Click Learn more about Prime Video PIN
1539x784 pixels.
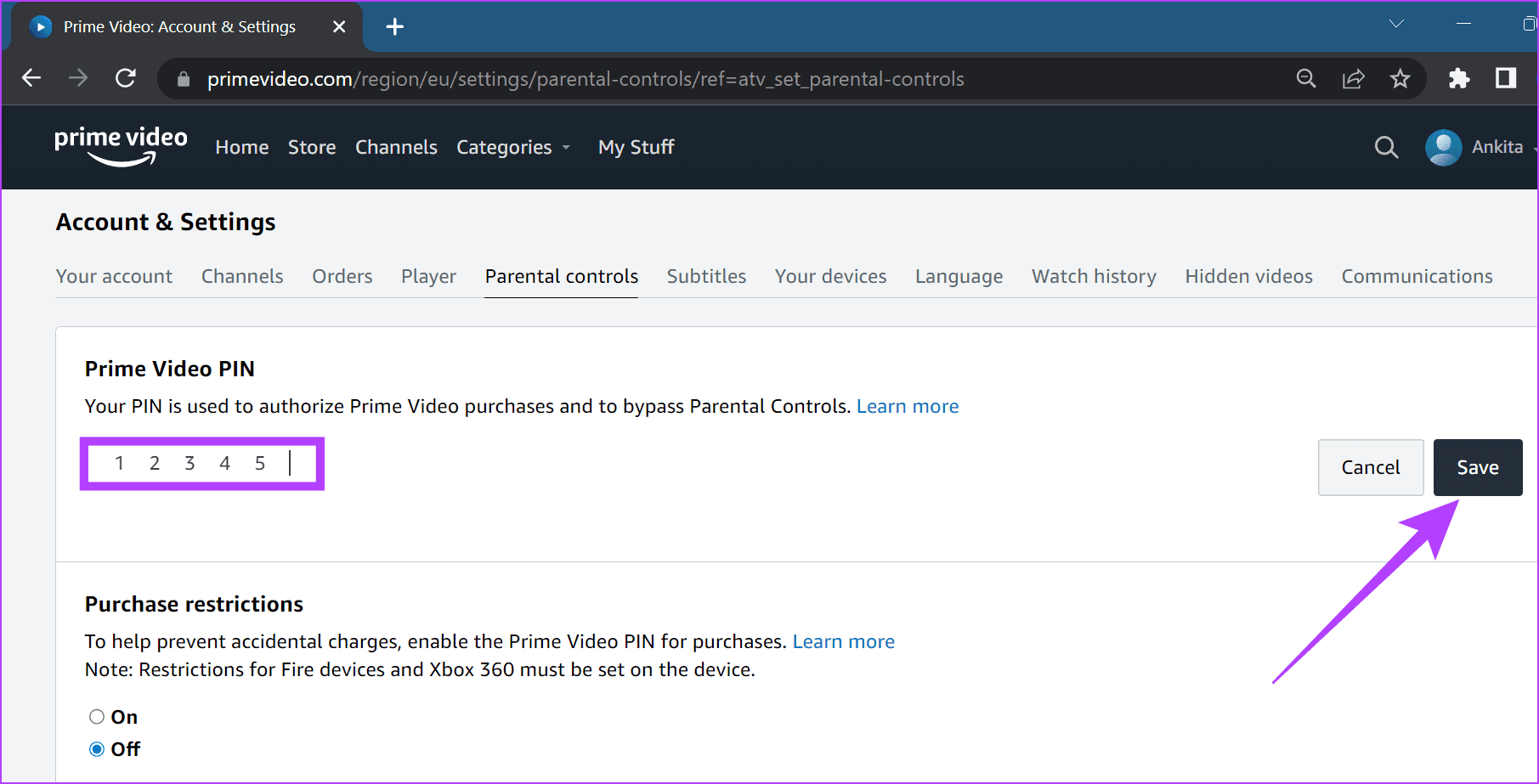point(908,406)
